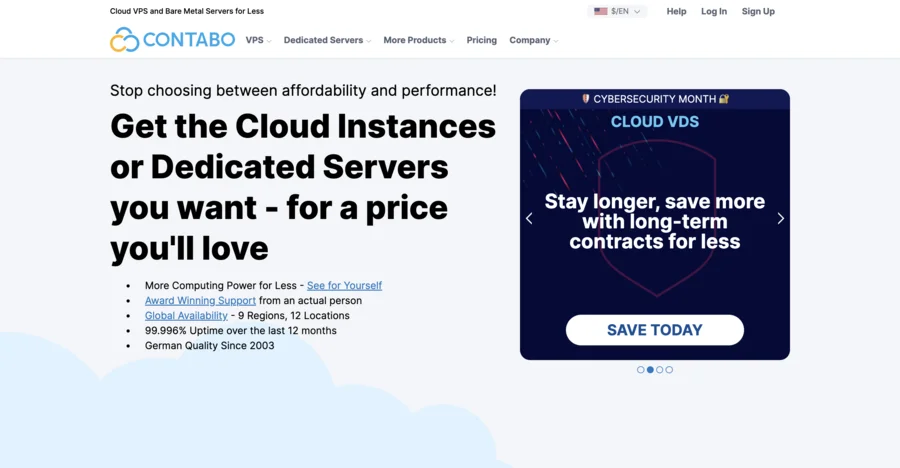Viewport: 900px width, 468px height.
Task: Expand the More Products menu
Action: (418, 40)
